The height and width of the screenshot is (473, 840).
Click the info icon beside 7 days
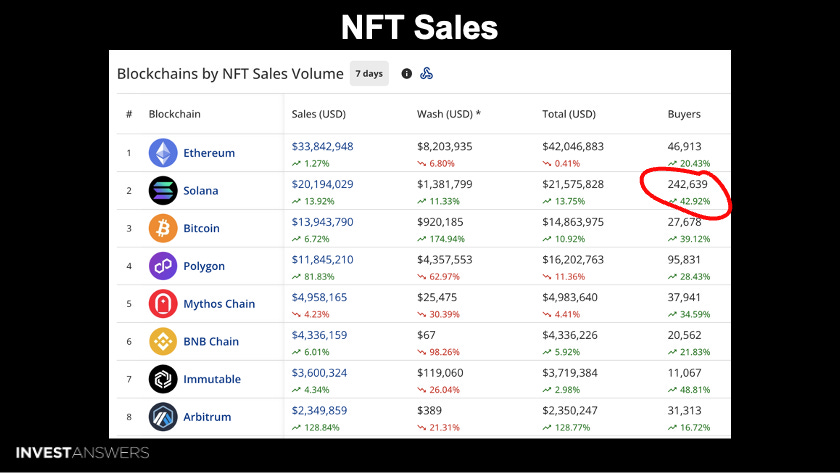(407, 73)
